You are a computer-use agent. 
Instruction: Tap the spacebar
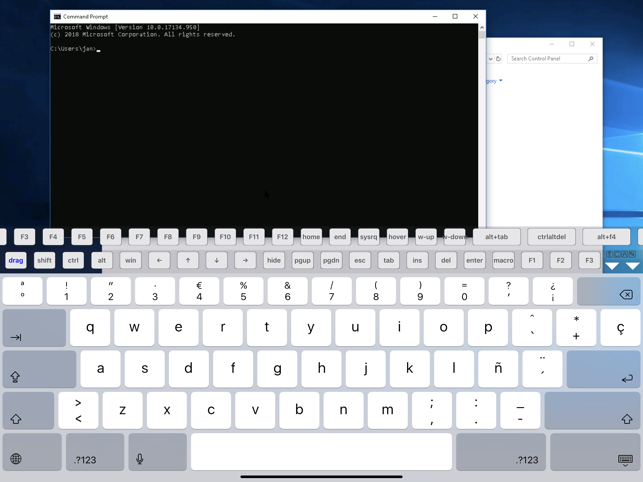[x=322, y=452]
